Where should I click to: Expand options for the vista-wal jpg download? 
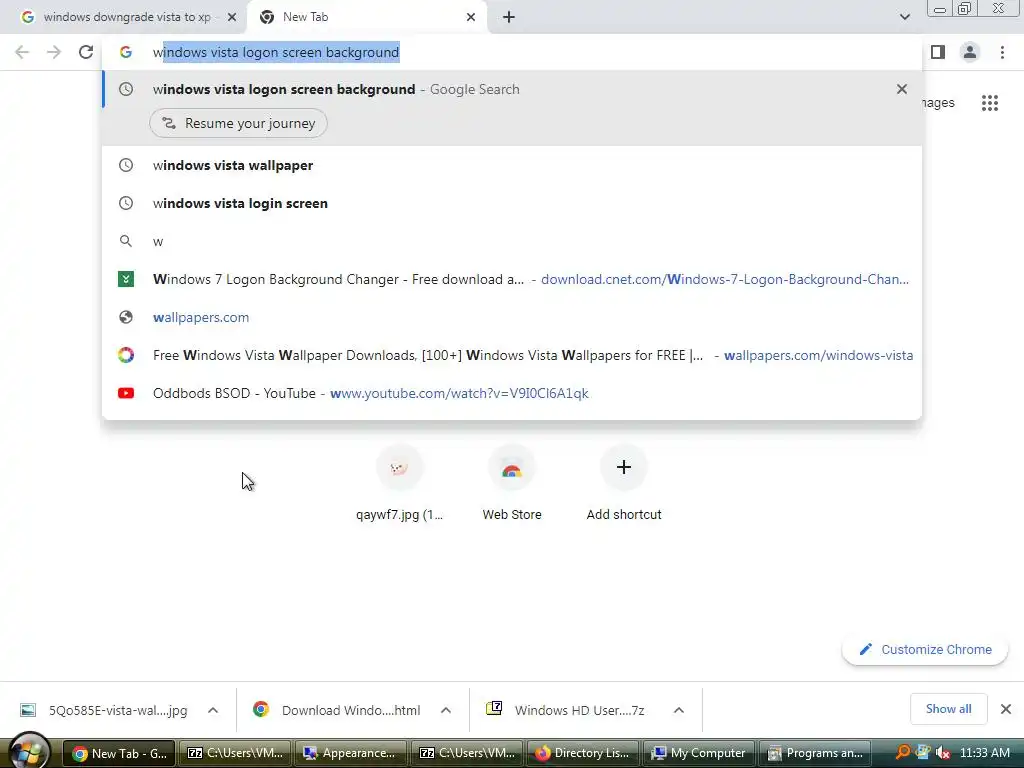click(x=213, y=710)
